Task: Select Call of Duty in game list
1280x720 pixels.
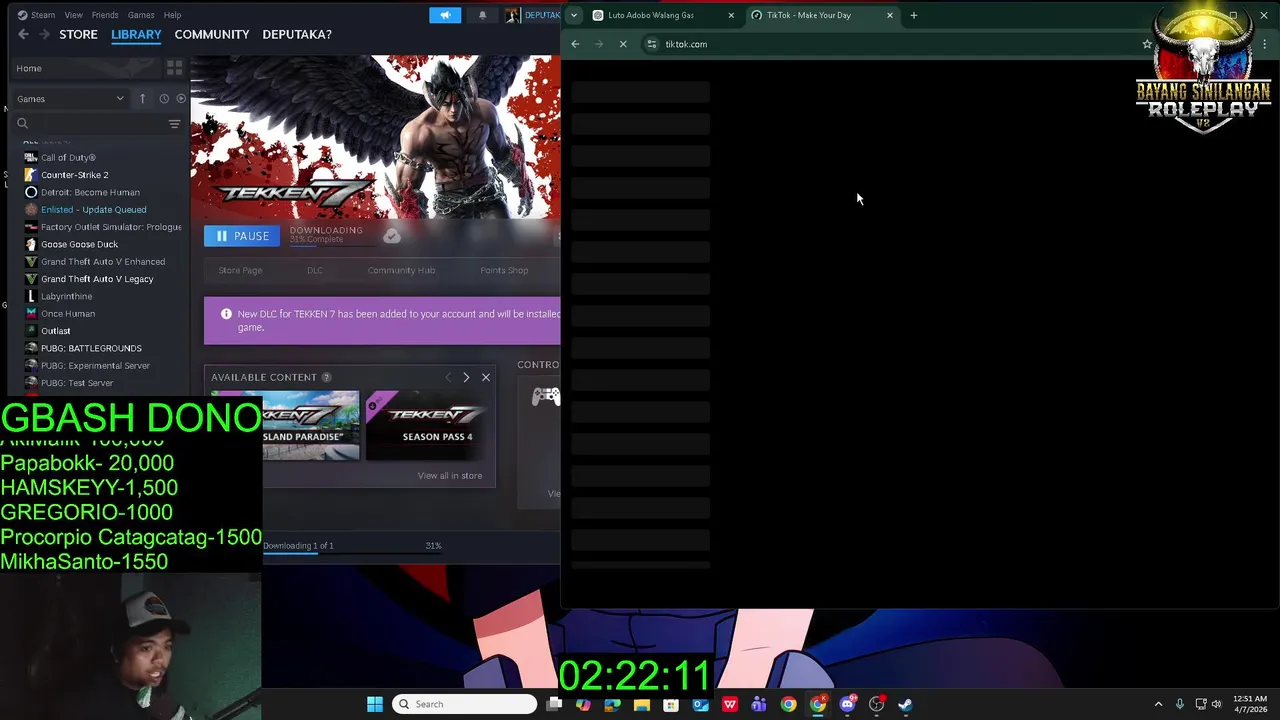Action: click(68, 157)
